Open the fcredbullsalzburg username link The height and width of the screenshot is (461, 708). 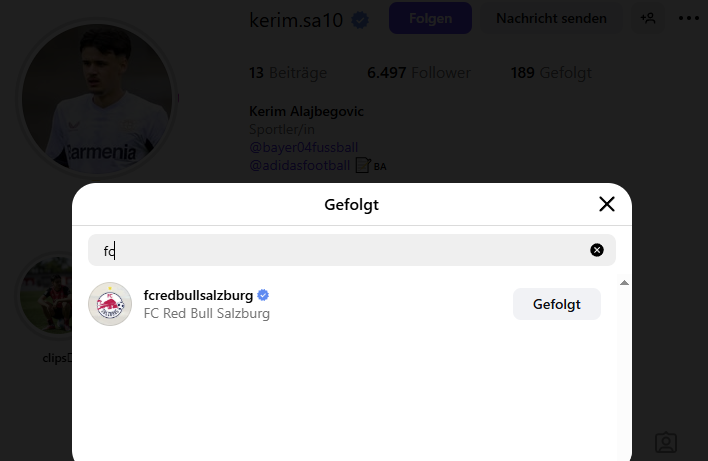point(198,295)
